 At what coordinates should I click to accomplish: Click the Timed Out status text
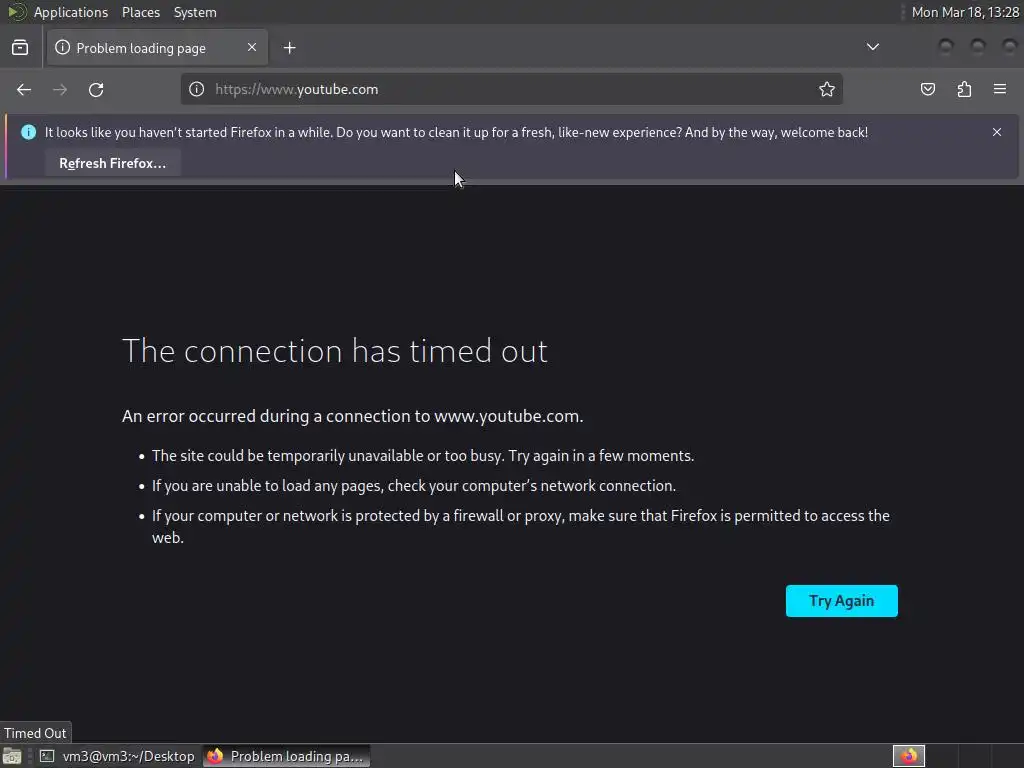[35, 733]
